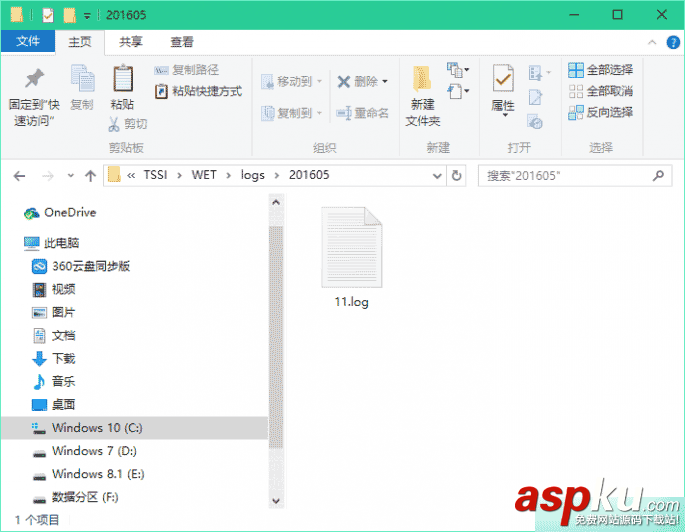Open the Easy access dropdown

coord(458,91)
